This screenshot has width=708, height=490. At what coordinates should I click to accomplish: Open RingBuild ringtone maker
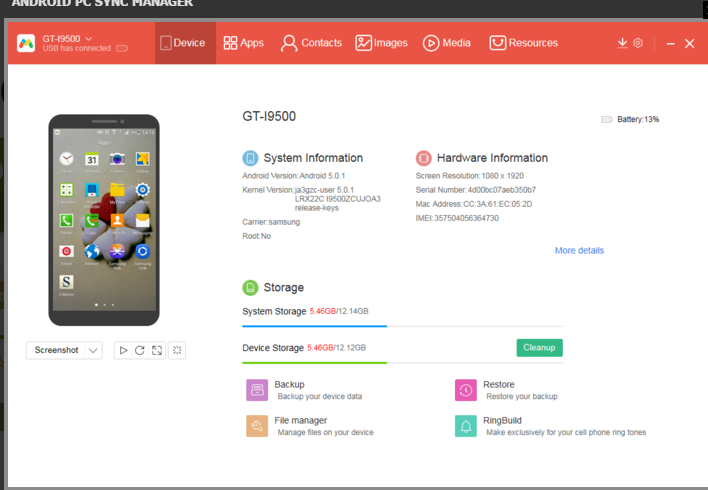[x=551, y=426]
